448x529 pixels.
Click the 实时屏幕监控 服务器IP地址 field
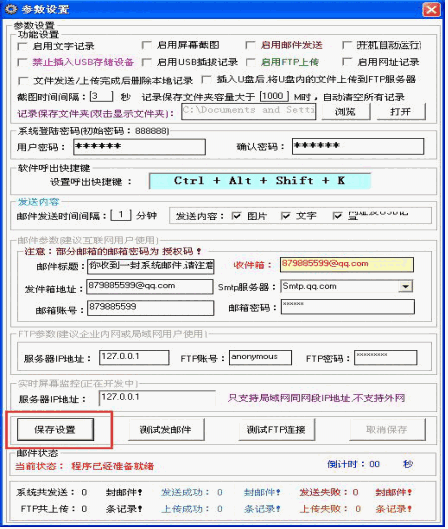point(157,398)
